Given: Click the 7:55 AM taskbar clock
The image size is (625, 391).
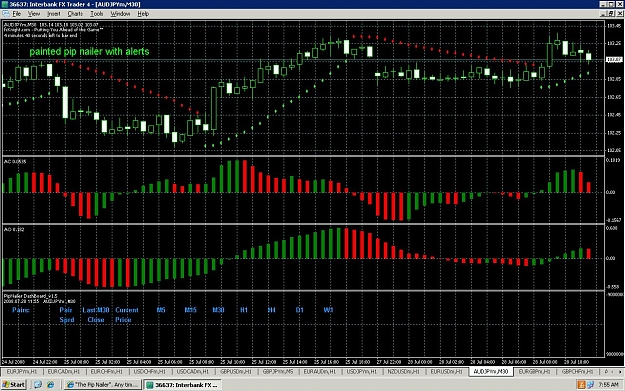Looking at the screenshot, I should point(608,385).
